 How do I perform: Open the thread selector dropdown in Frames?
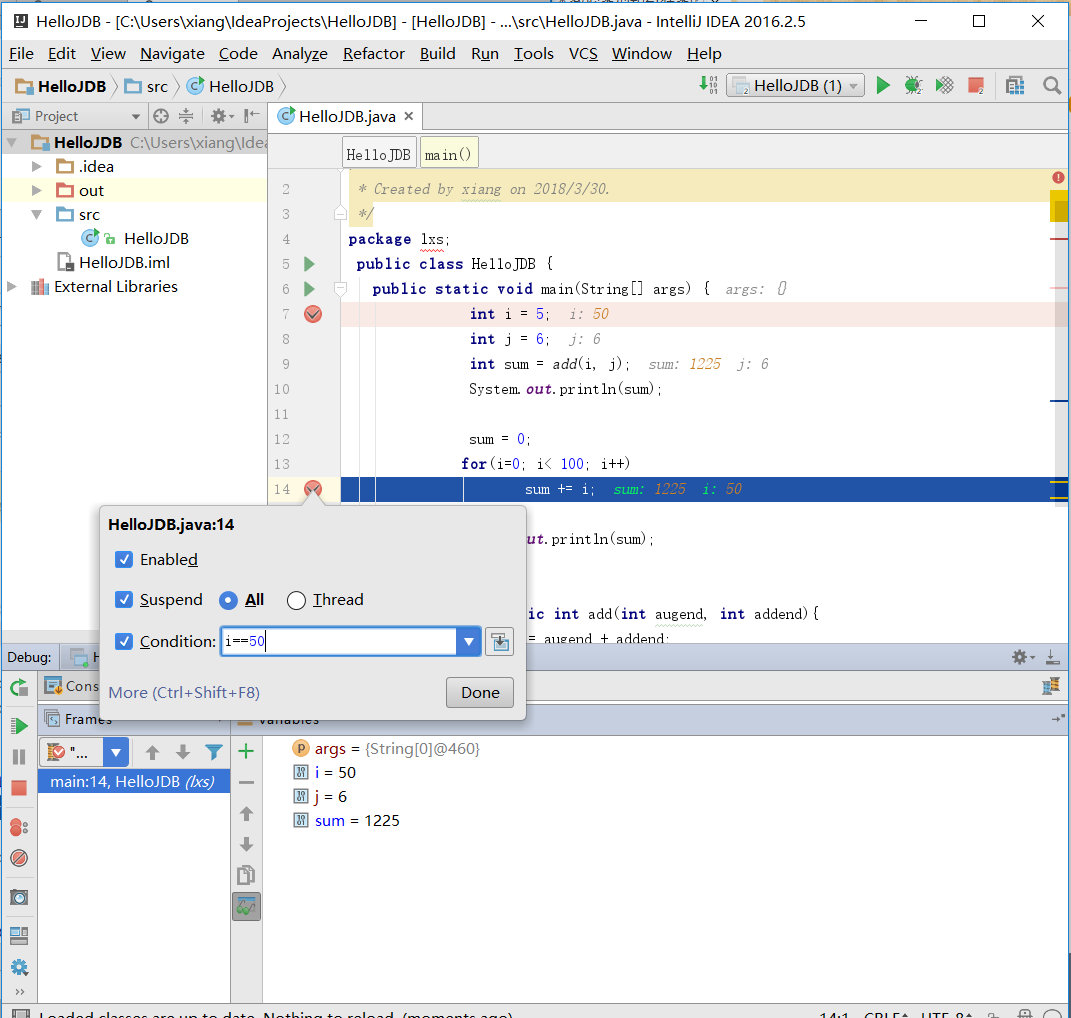click(x=115, y=752)
